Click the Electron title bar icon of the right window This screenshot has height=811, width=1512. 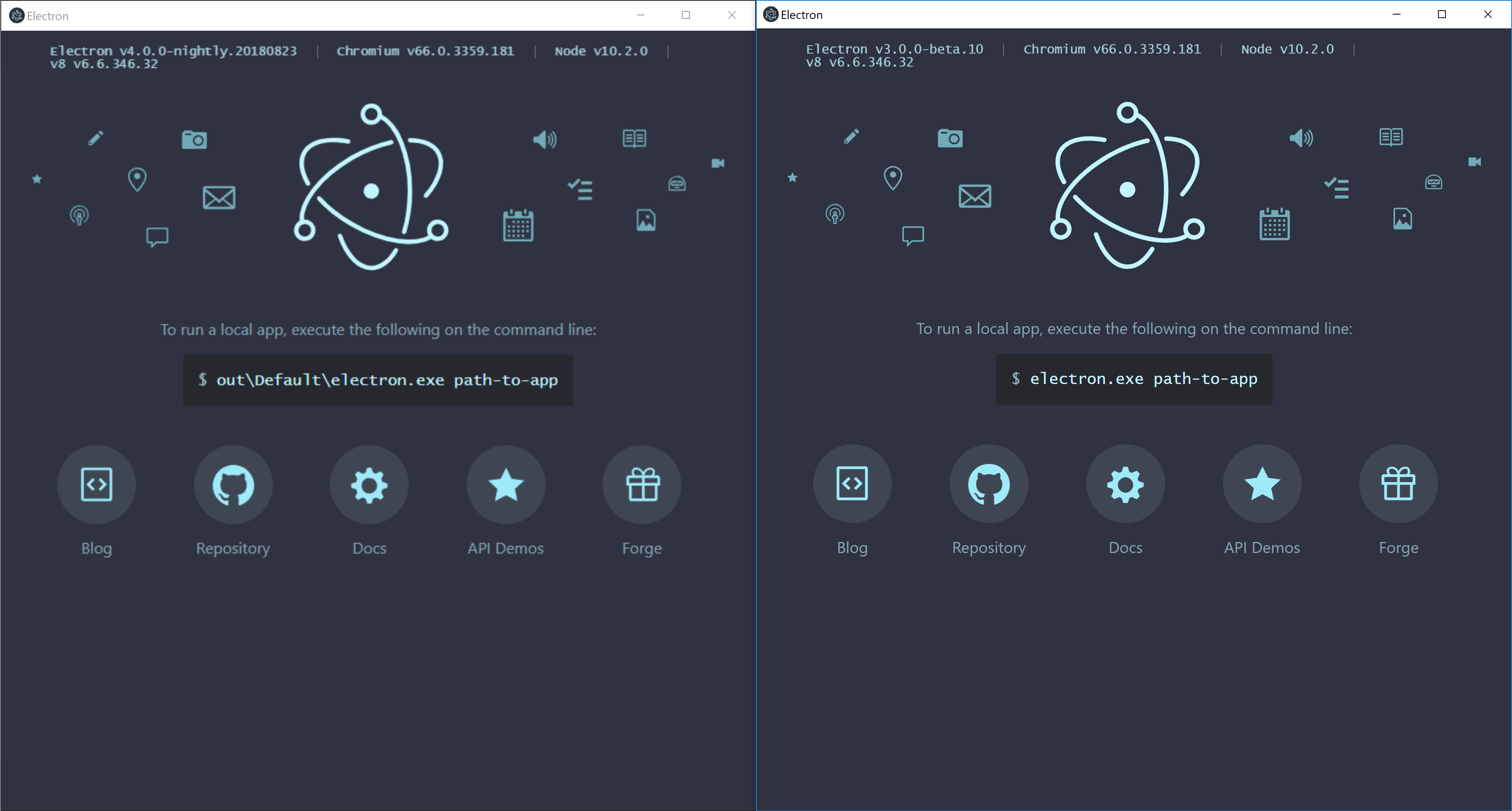click(771, 14)
